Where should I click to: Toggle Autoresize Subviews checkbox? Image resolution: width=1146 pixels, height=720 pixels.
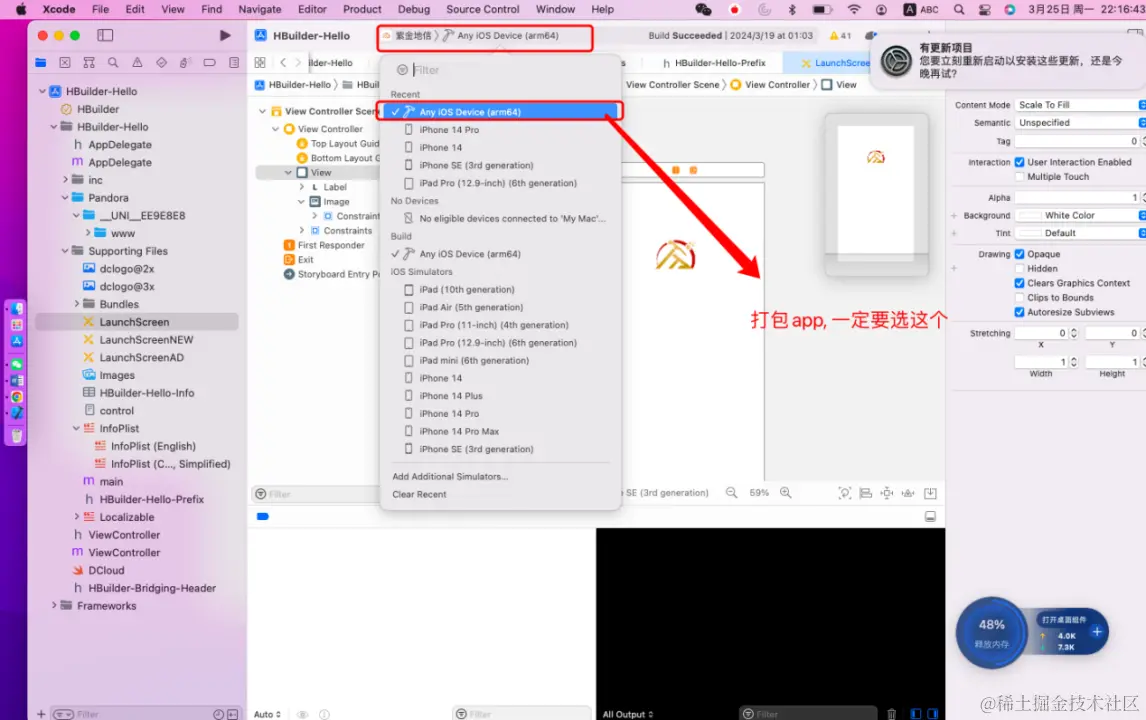(1020, 312)
